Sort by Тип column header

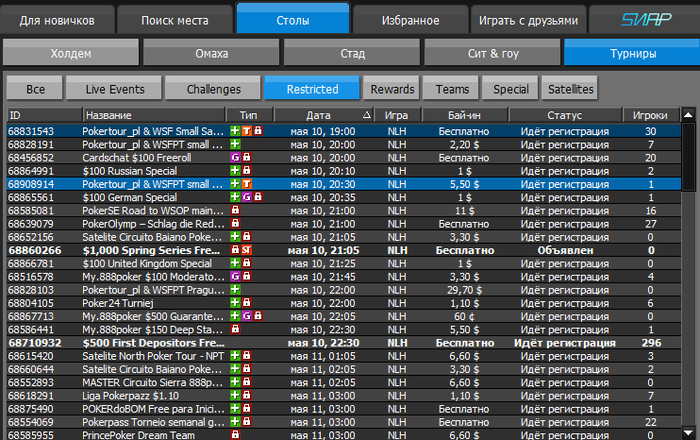(x=249, y=115)
